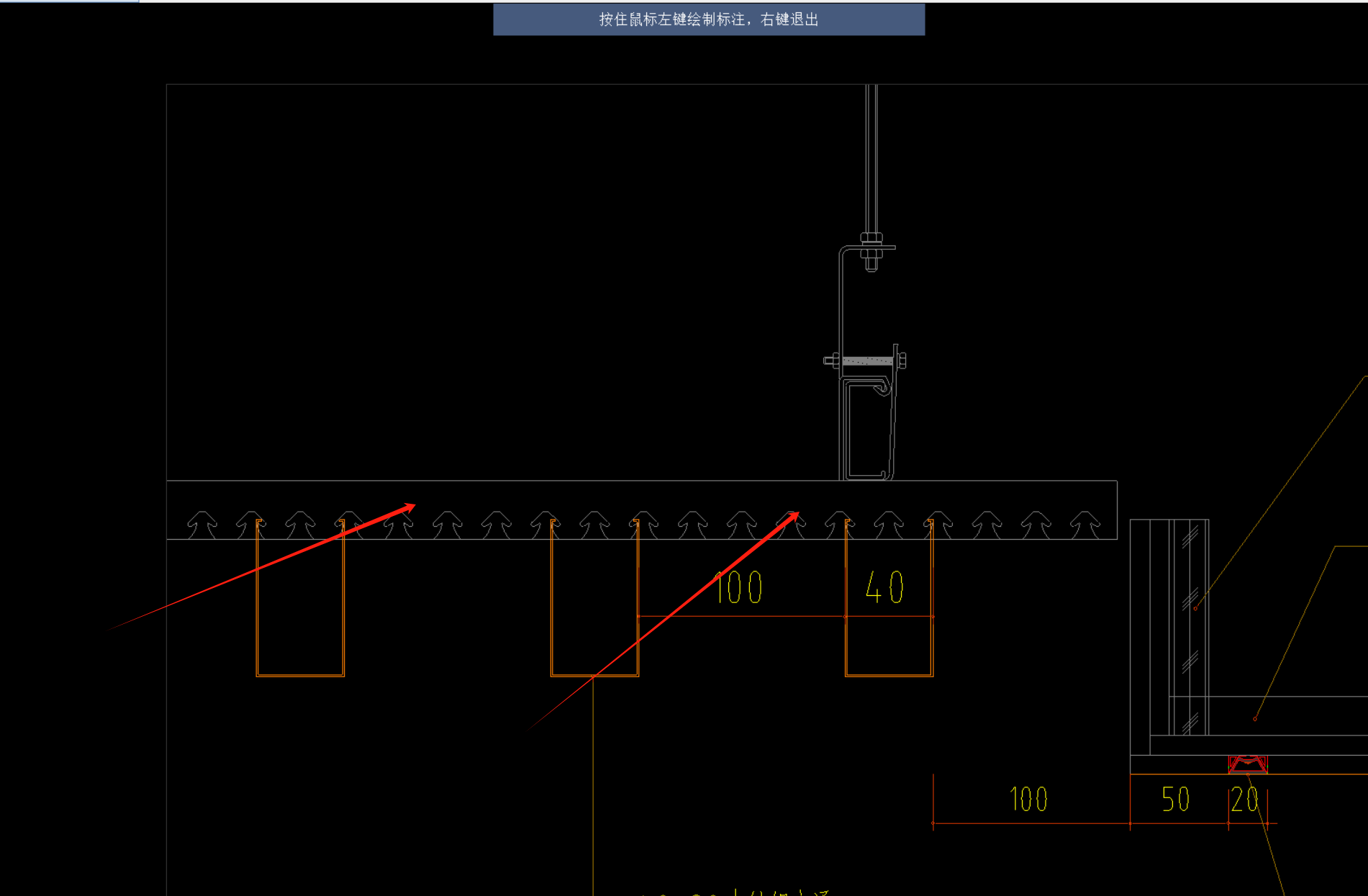Select the 20 dimension text
Image resolution: width=1368 pixels, height=896 pixels.
(1244, 800)
